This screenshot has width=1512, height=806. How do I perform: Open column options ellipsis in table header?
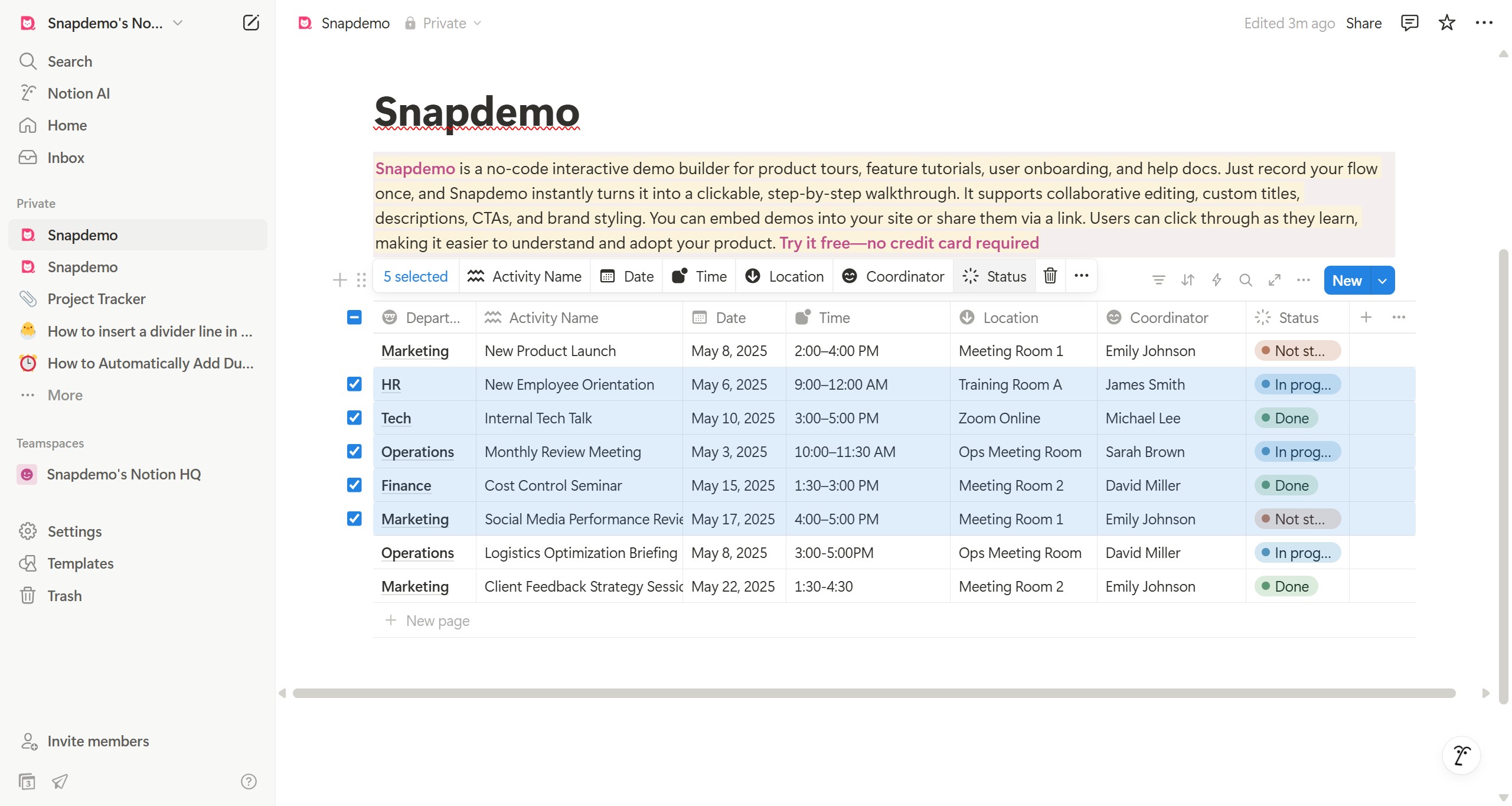coord(1398,317)
